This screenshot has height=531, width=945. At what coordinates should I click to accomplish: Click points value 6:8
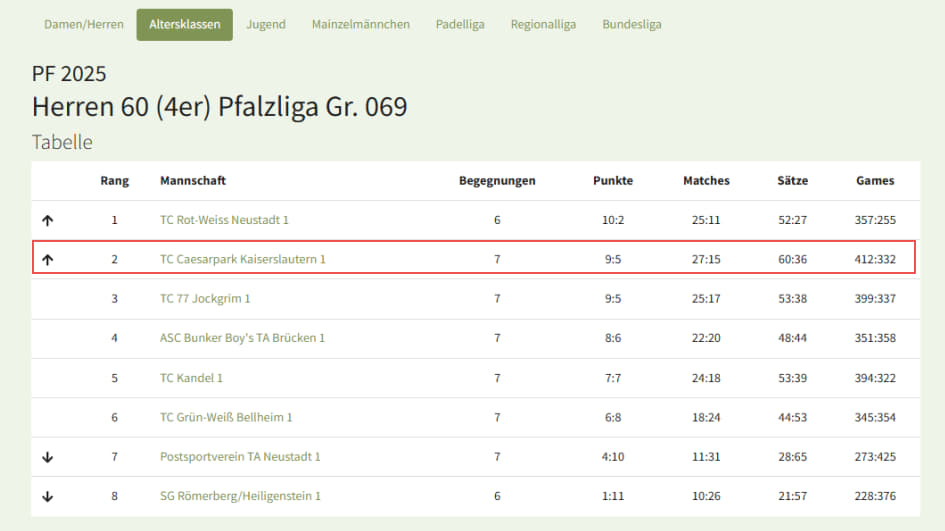point(613,417)
